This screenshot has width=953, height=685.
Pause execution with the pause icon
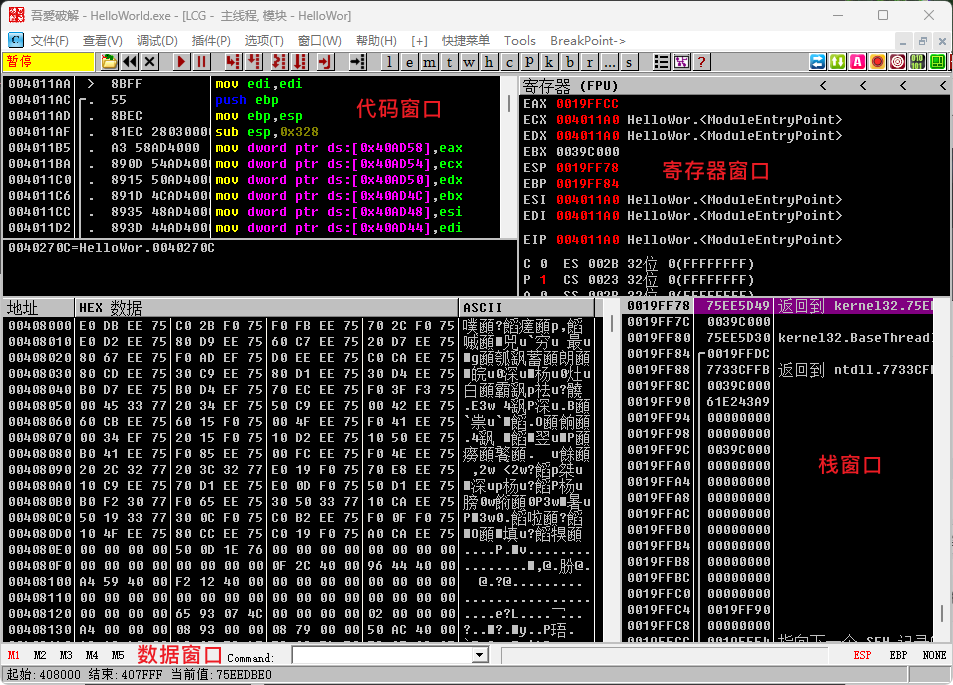(201, 62)
